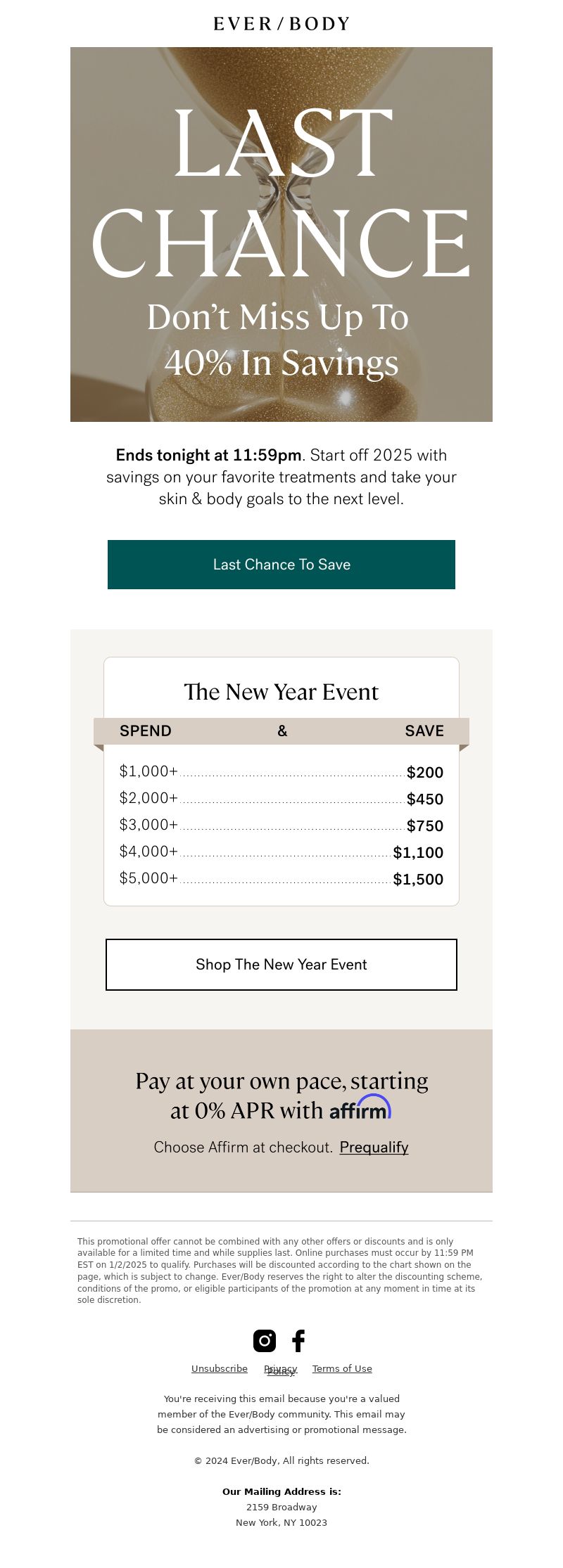563x1568 pixels.
Task: Click the $1,000+ save $200 row
Action: (281, 772)
